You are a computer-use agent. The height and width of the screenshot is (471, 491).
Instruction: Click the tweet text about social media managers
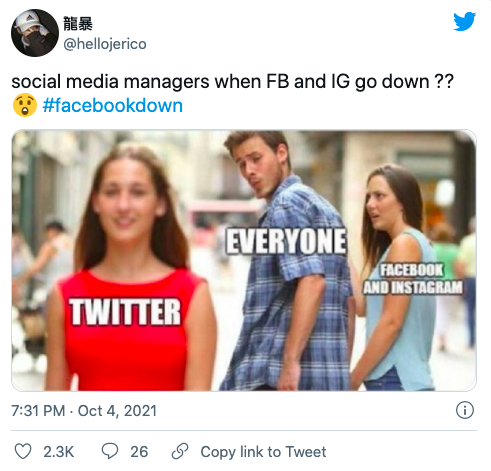click(232, 82)
